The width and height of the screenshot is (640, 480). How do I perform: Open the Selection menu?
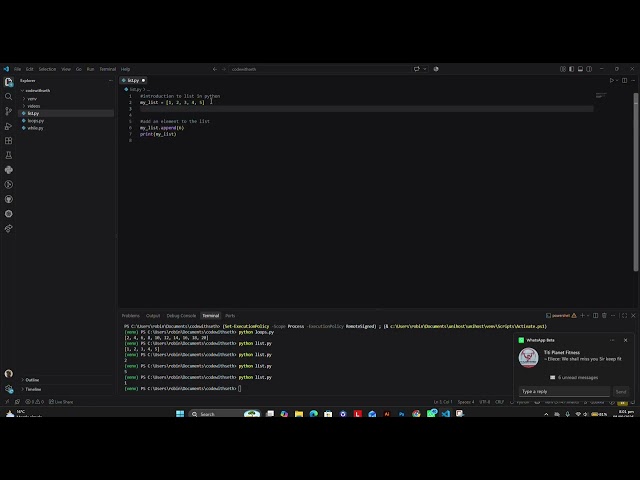pos(47,69)
